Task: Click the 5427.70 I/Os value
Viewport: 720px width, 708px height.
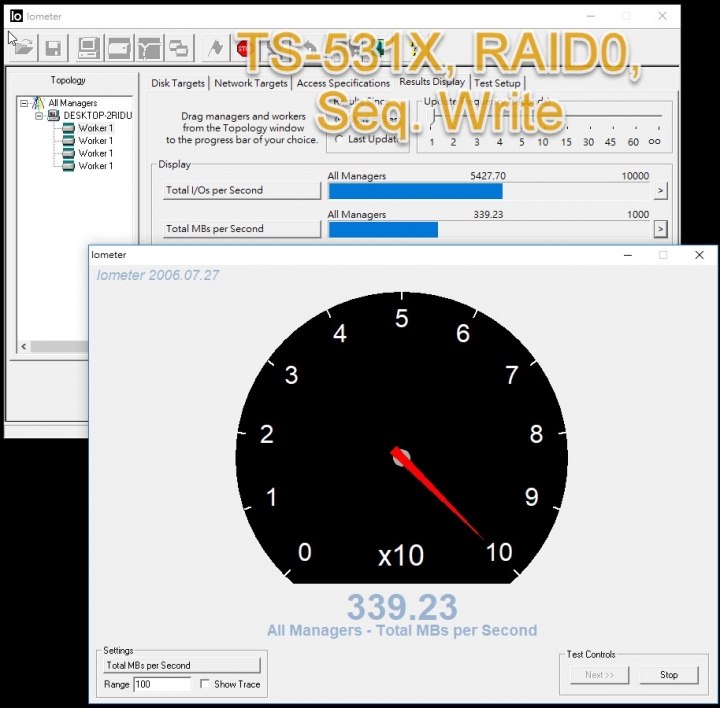Action: tap(488, 176)
